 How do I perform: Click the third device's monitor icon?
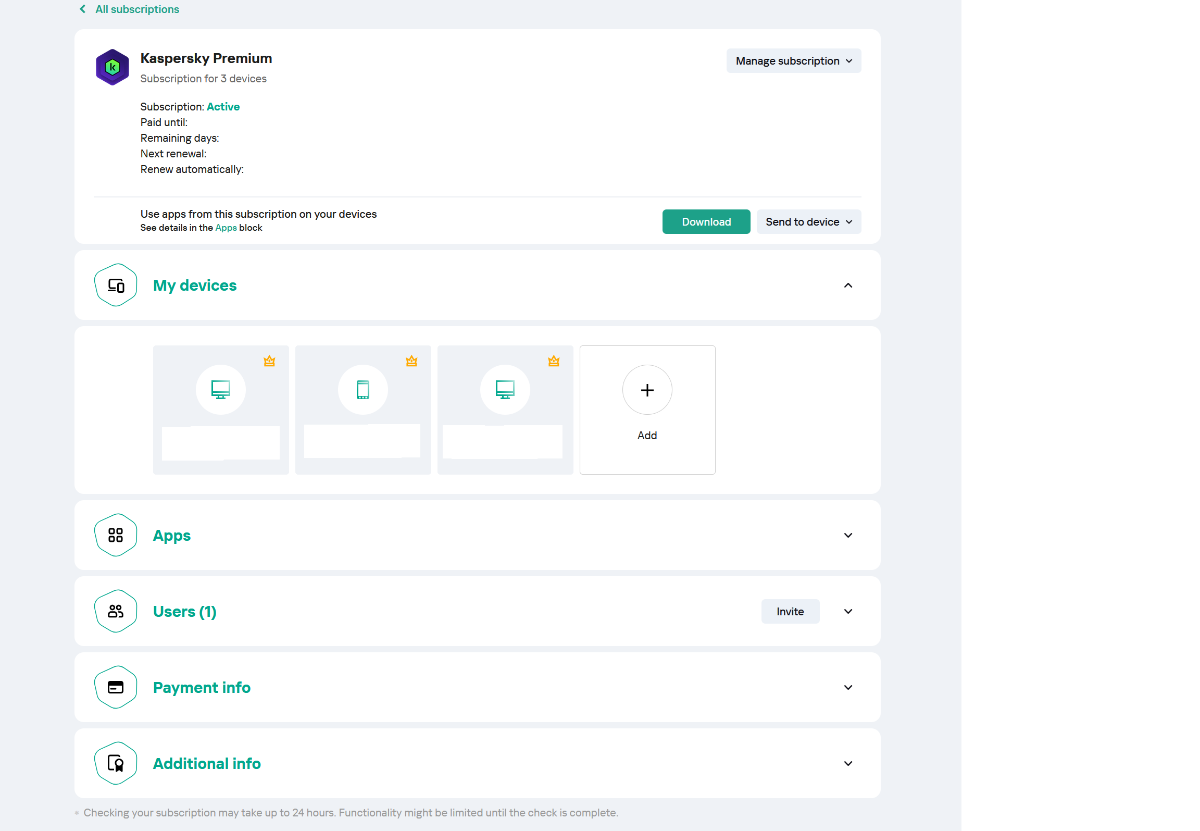(505, 389)
